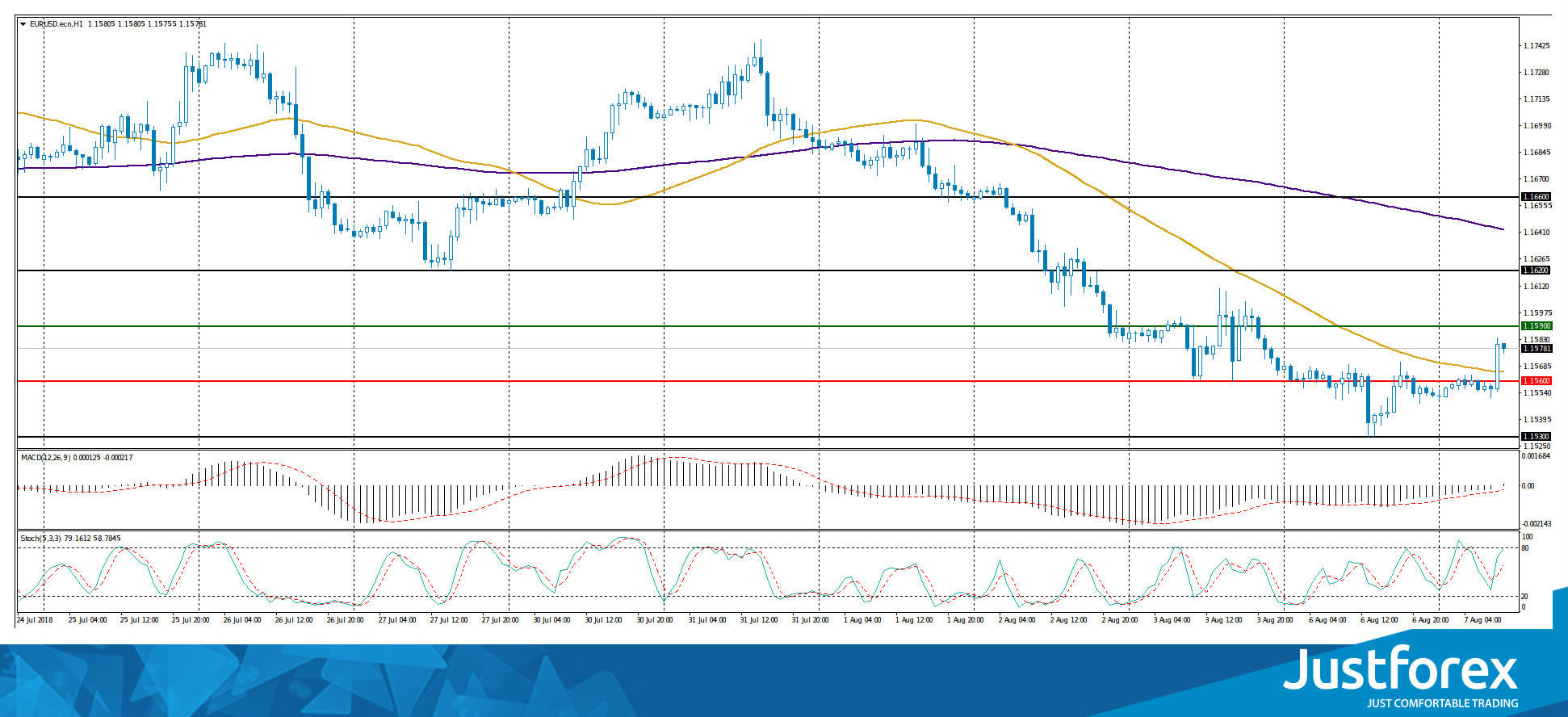Click the 3 Aug 12:00 time label
Viewport: 1568px width, 717px height.
[x=1223, y=620]
